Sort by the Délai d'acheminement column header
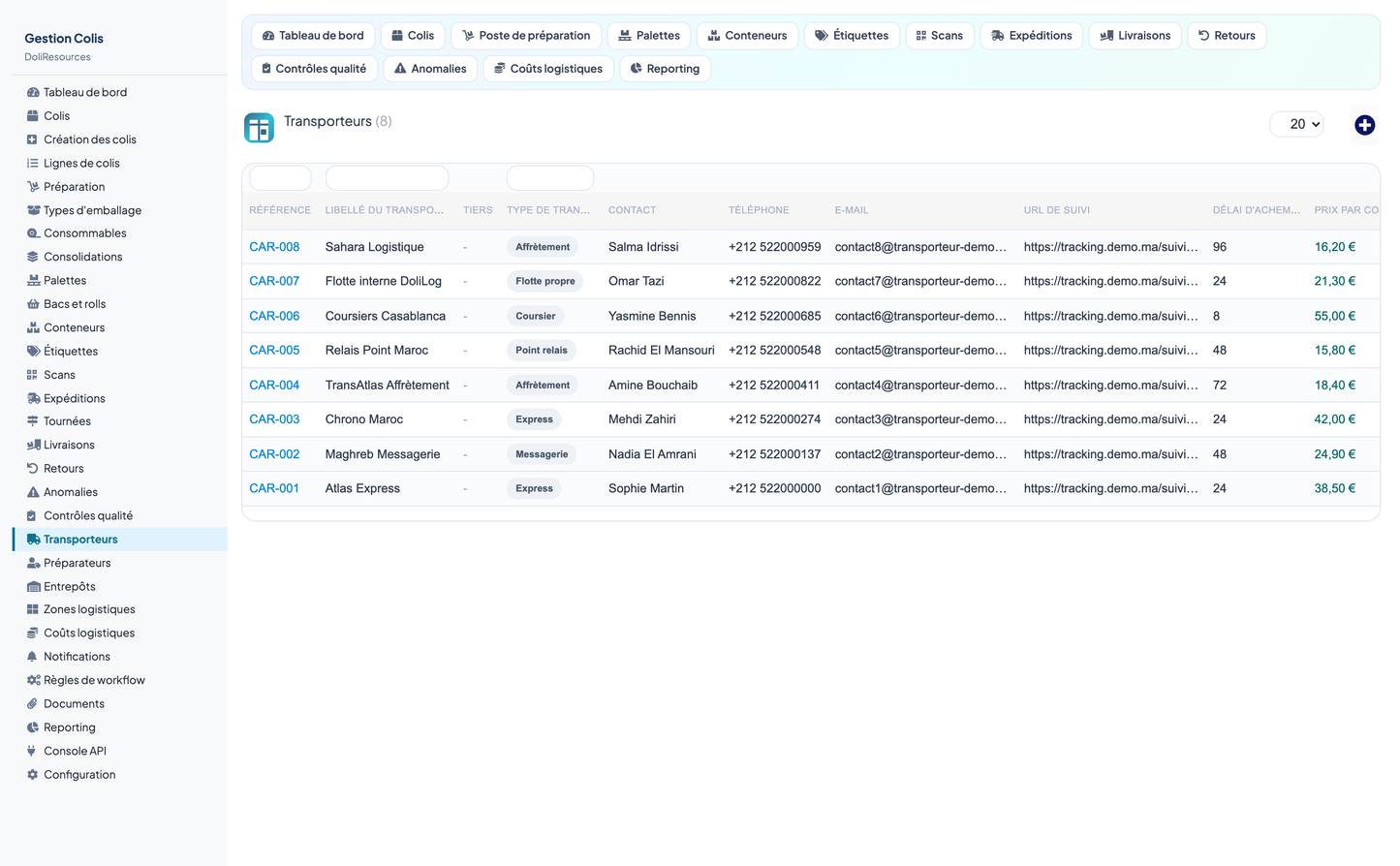 (1257, 210)
